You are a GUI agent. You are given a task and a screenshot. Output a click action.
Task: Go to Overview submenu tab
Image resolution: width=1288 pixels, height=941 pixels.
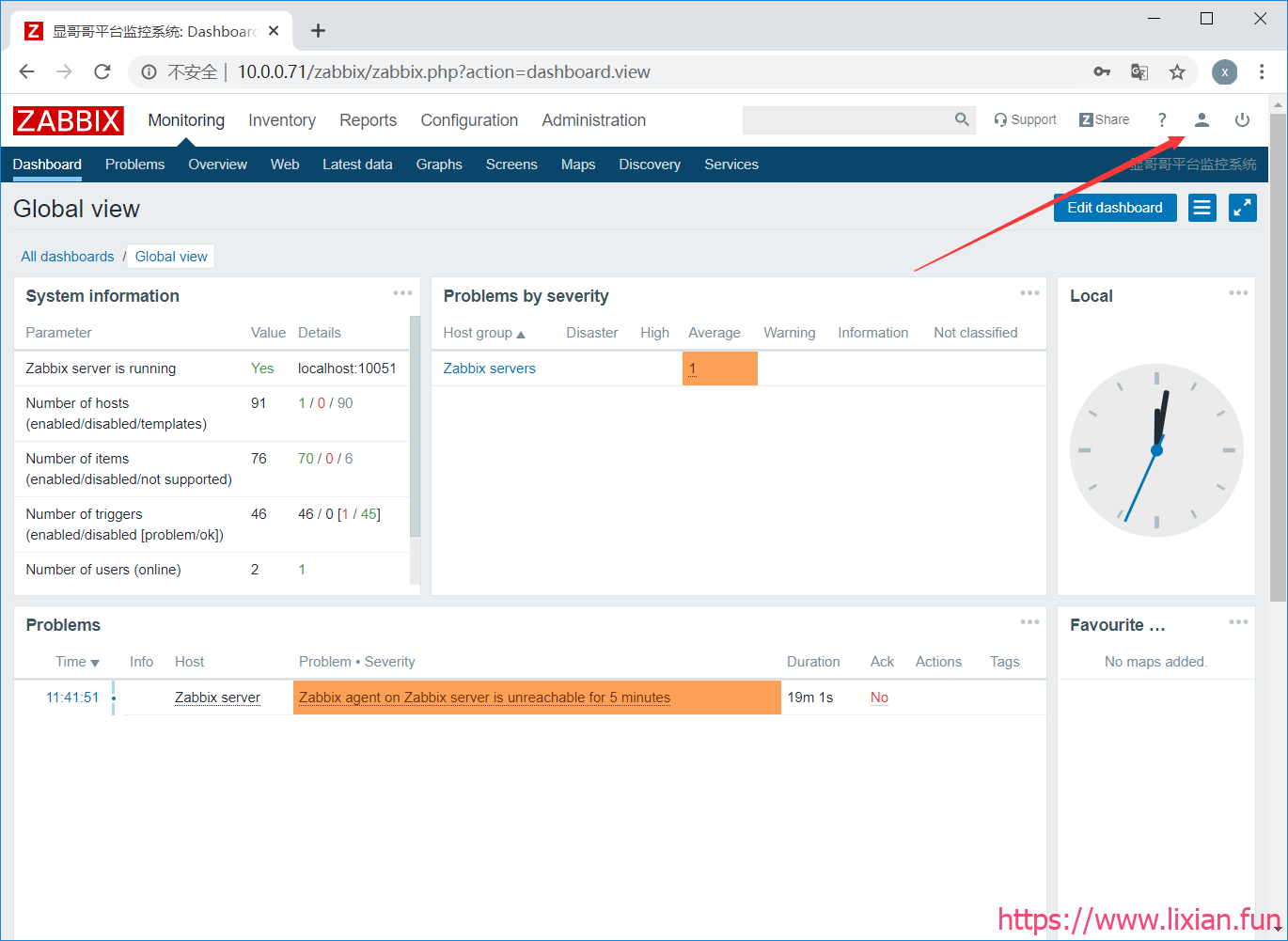tap(217, 165)
